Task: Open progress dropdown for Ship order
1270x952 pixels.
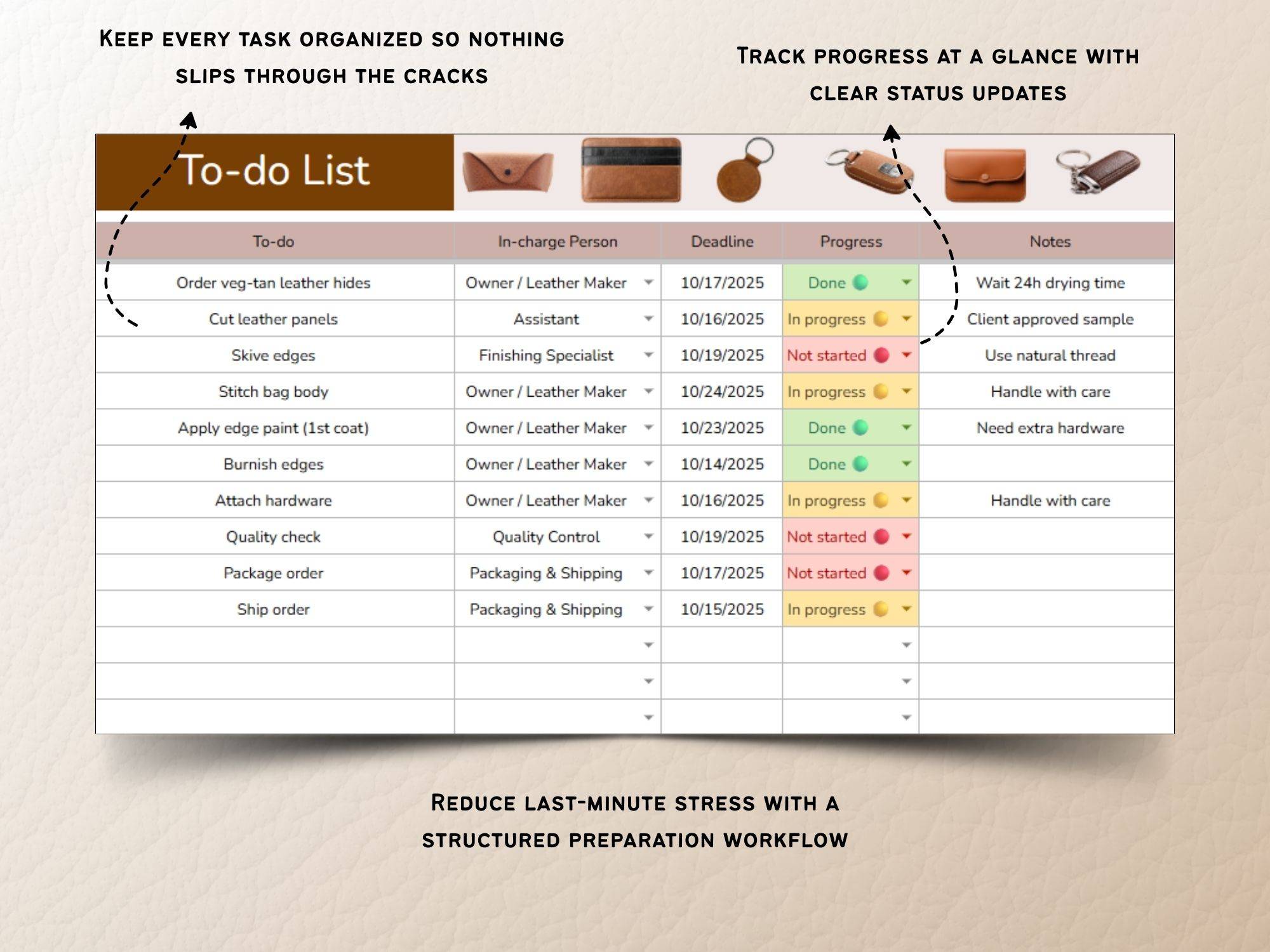Action: tap(906, 609)
